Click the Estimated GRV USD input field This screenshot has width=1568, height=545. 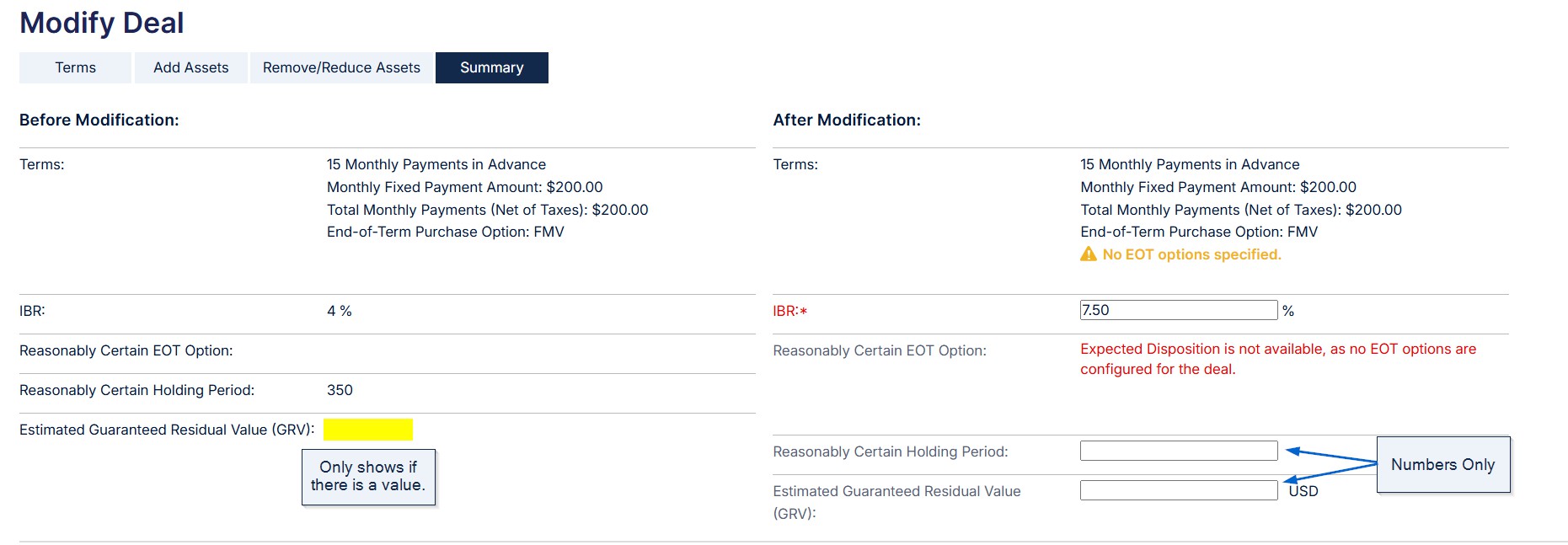pos(1179,490)
